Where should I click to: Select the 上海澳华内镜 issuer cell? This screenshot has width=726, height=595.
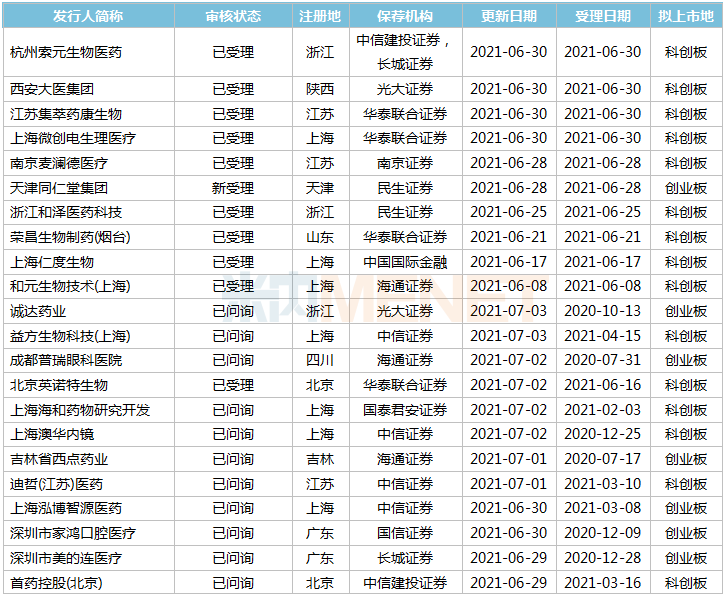[88, 434]
